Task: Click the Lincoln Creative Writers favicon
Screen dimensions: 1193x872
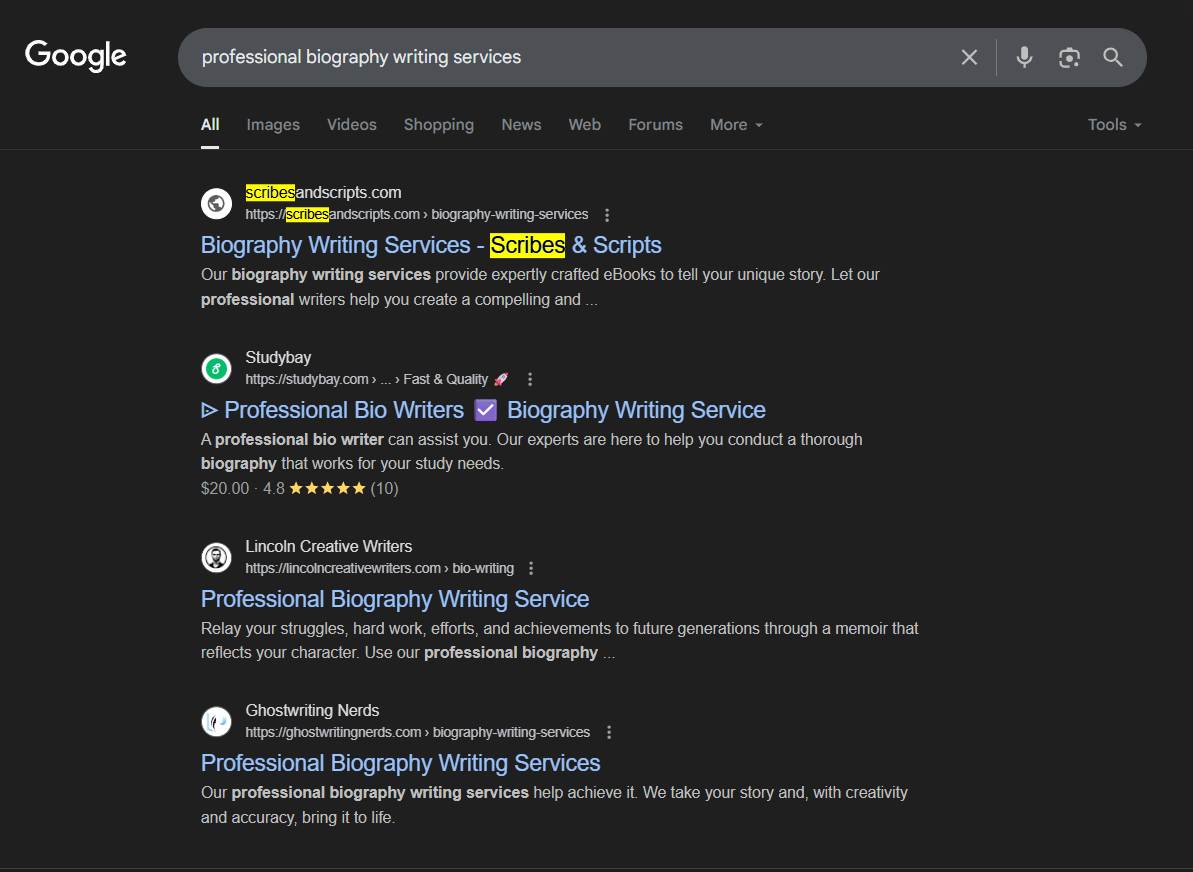Action: [216, 557]
